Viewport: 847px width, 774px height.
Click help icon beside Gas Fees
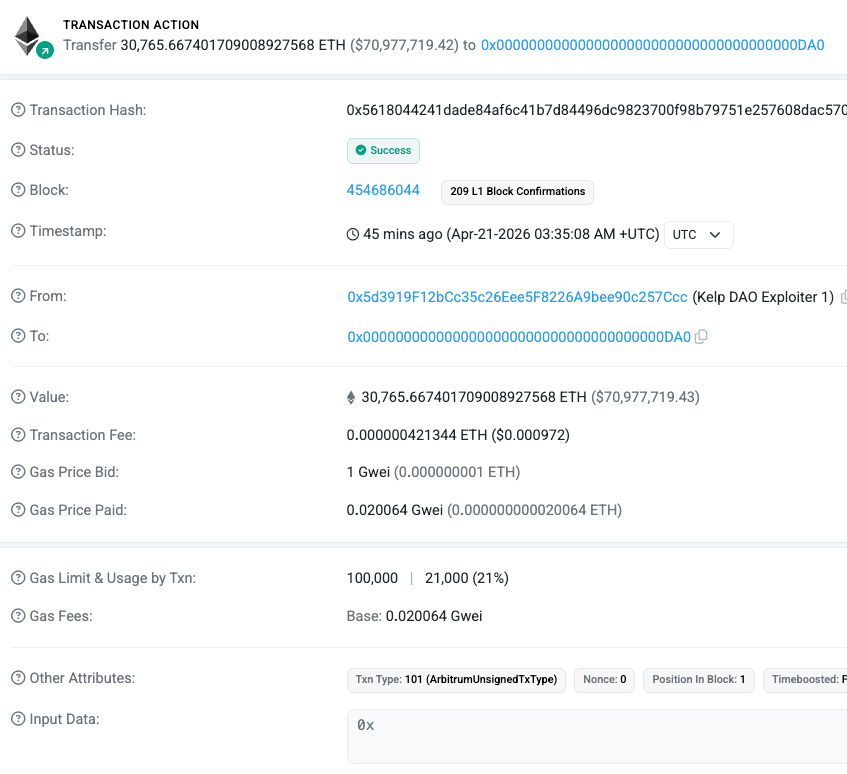click(x=18, y=615)
